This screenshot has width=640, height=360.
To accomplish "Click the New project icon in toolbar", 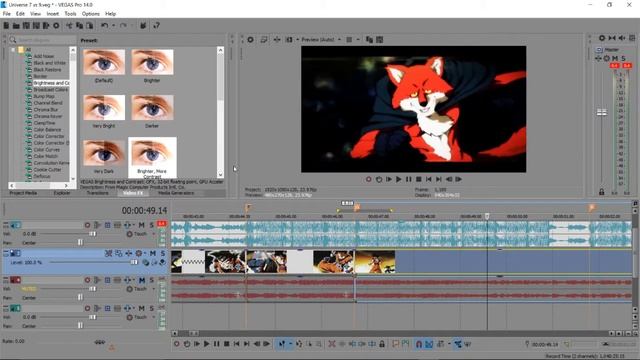I will pyautogui.click(x=7, y=26).
